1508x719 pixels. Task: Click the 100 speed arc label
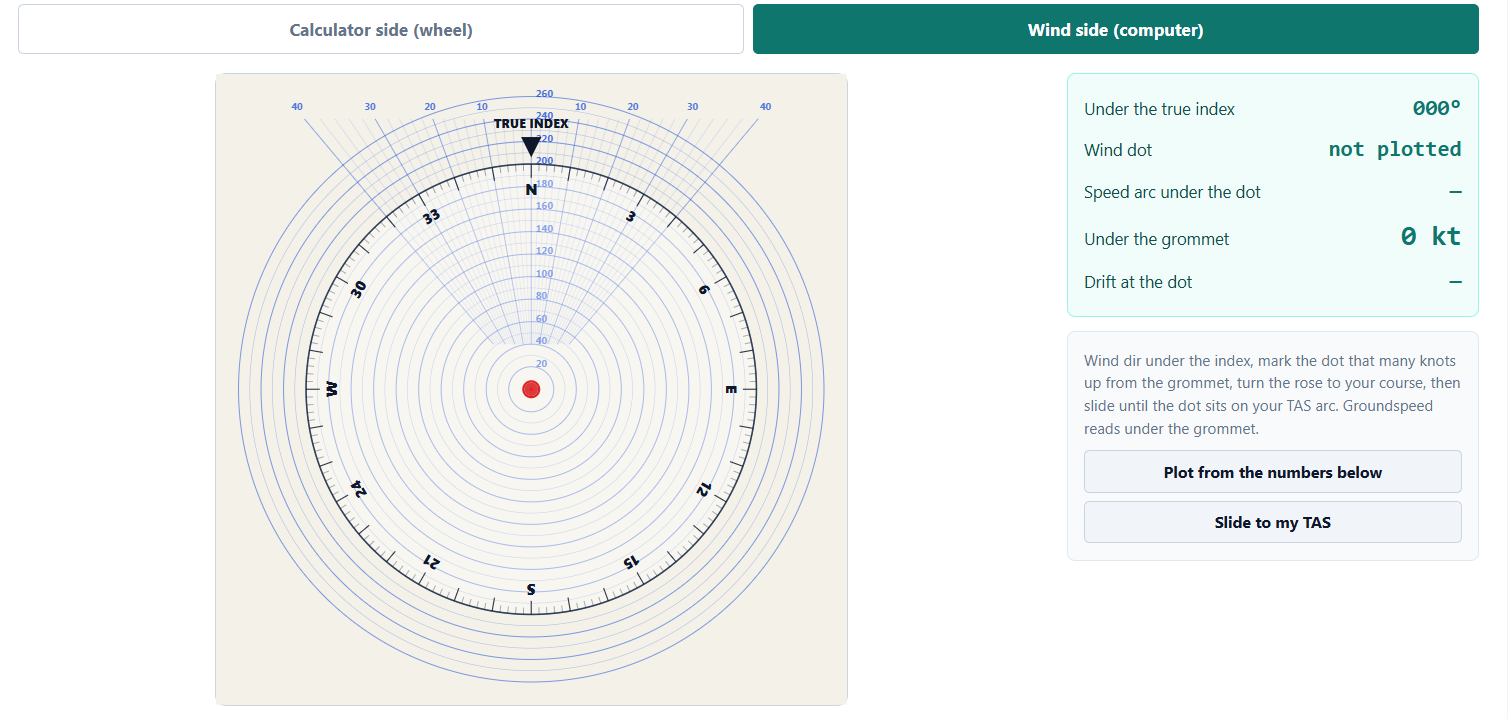pyautogui.click(x=544, y=273)
